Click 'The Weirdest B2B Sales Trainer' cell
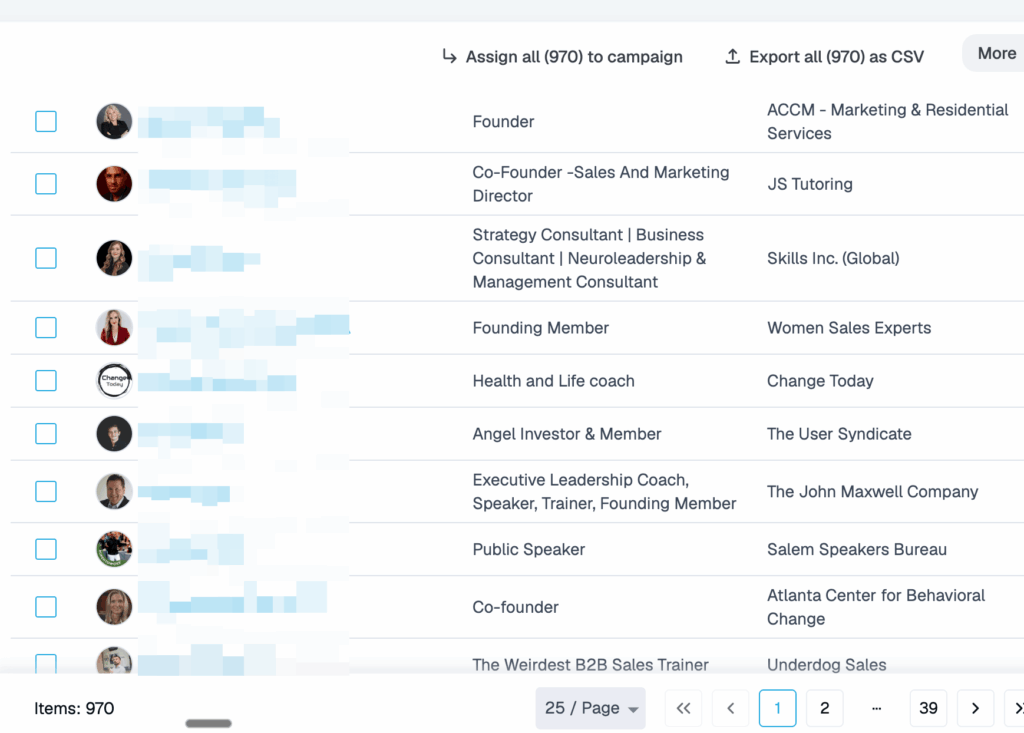The width and height of the screenshot is (1024, 733). point(590,664)
